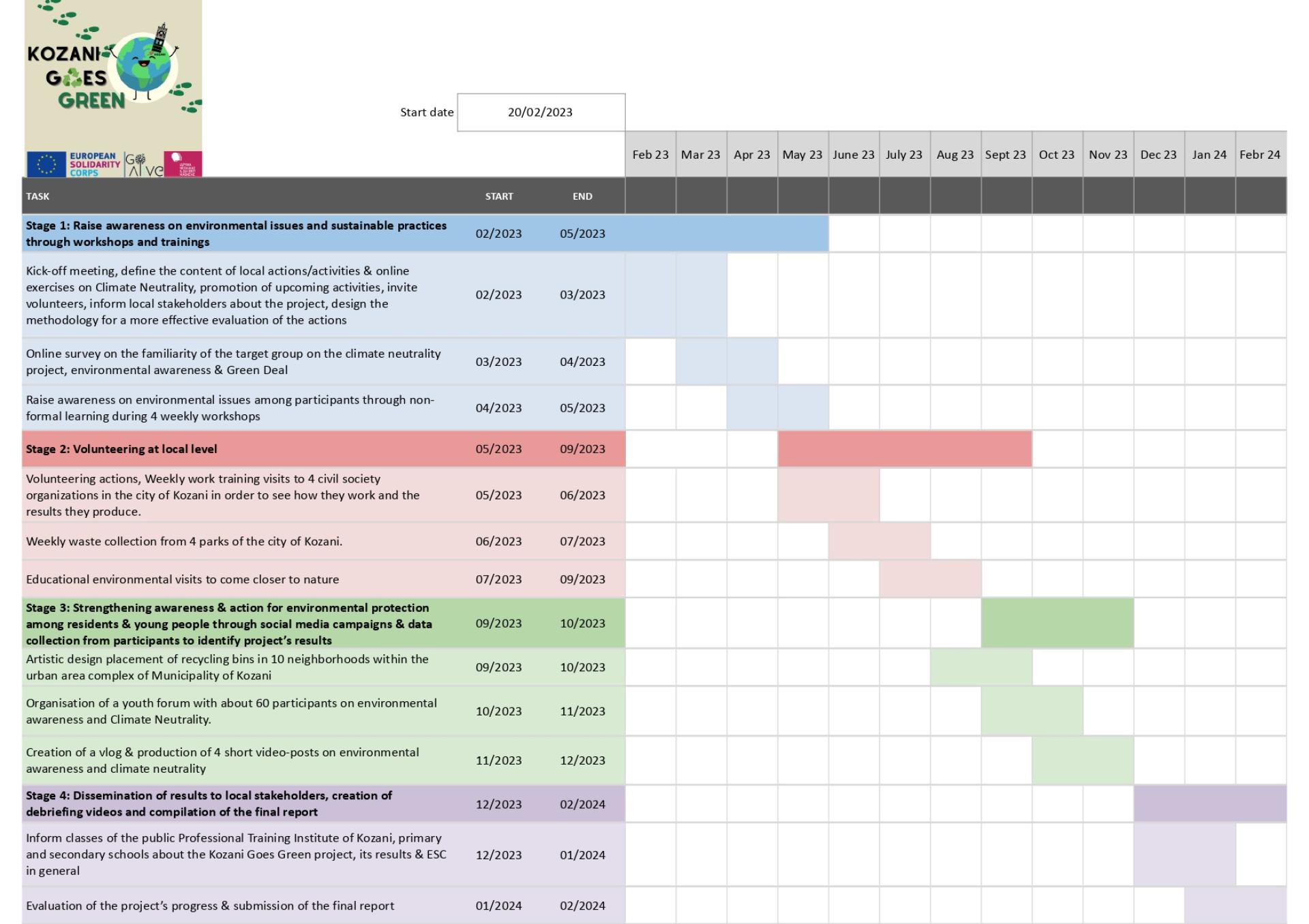Click the Febr 24 month header

pos(1260,155)
